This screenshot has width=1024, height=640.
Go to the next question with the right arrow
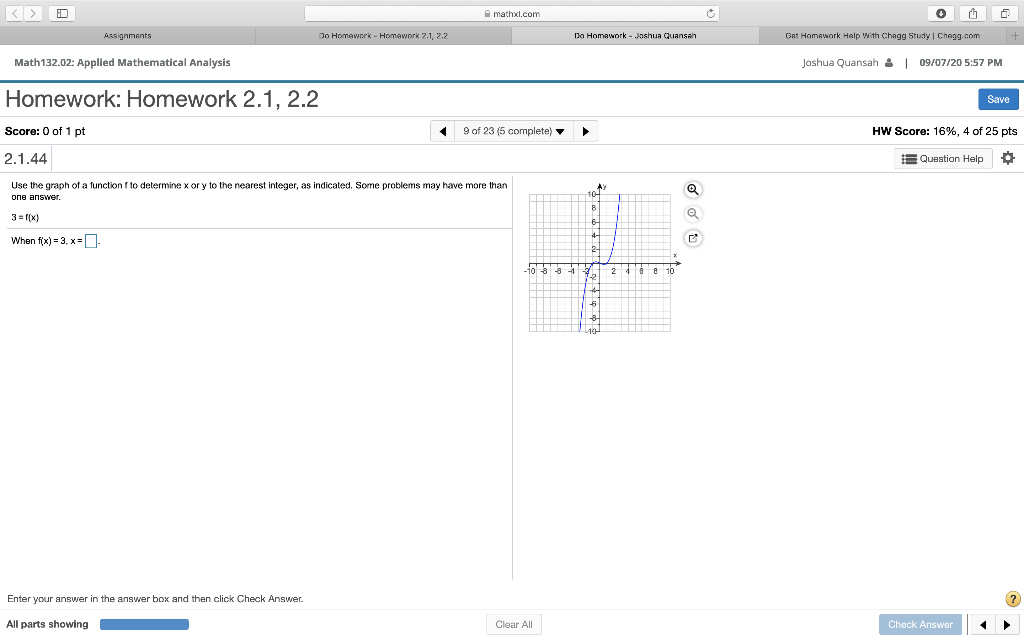(x=585, y=130)
